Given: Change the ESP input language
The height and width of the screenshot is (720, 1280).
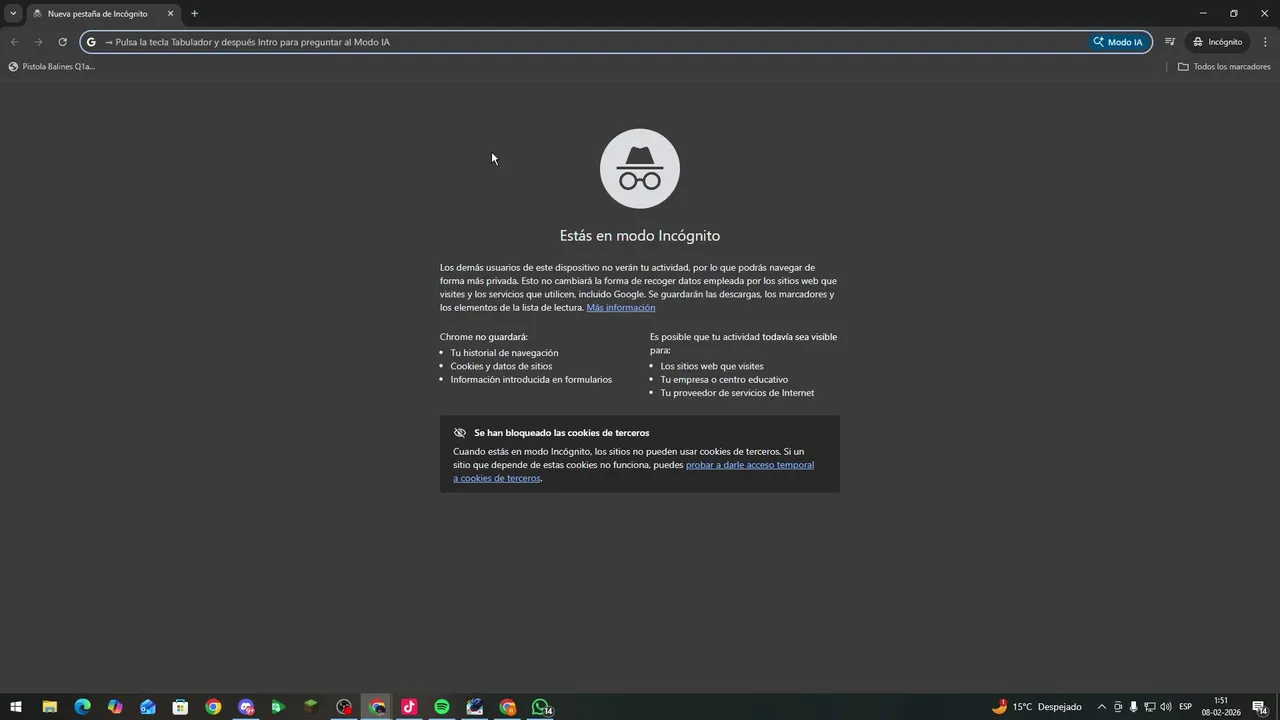Looking at the screenshot, I should click(1186, 707).
